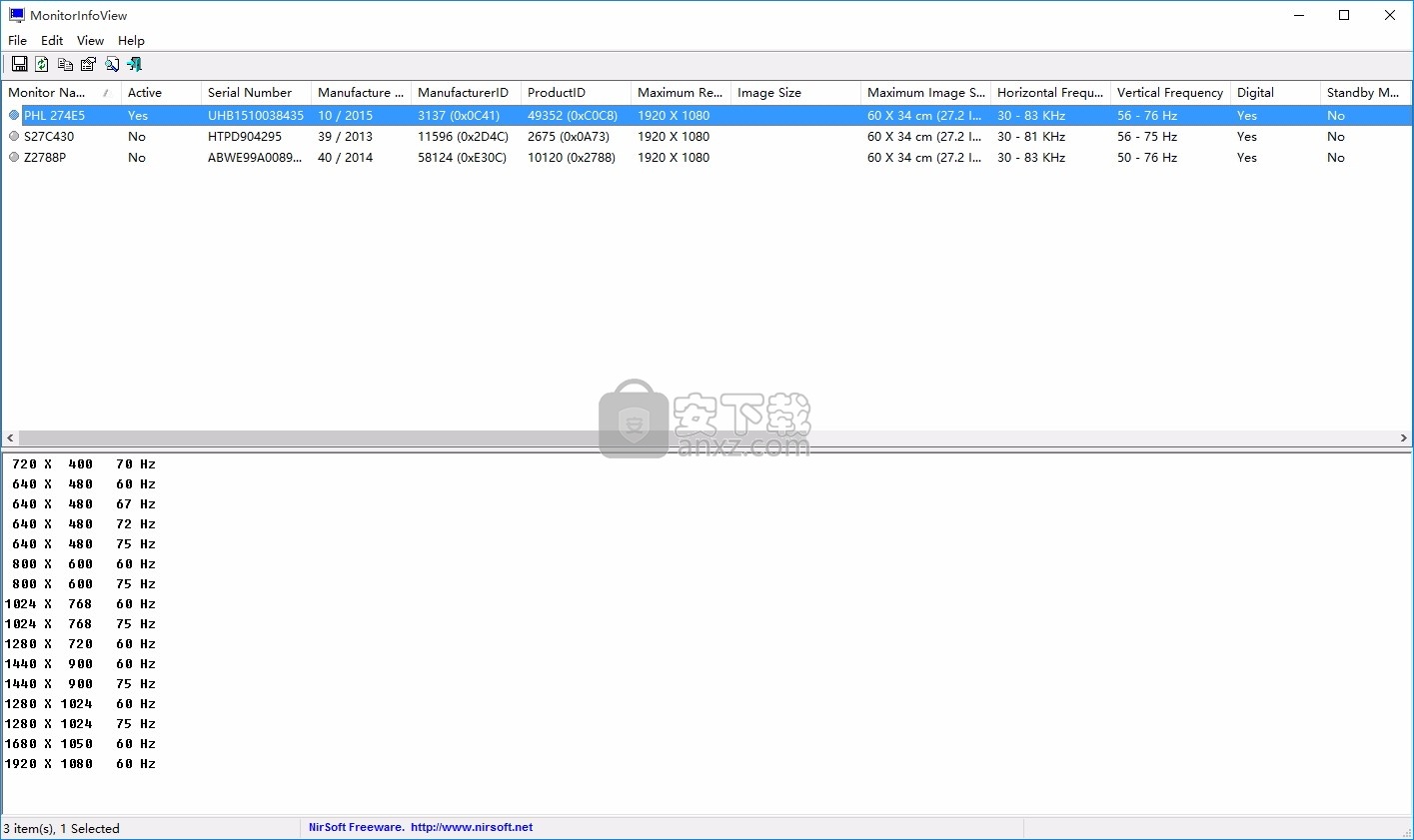Click the status icon of S27C430 row

[14, 136]
